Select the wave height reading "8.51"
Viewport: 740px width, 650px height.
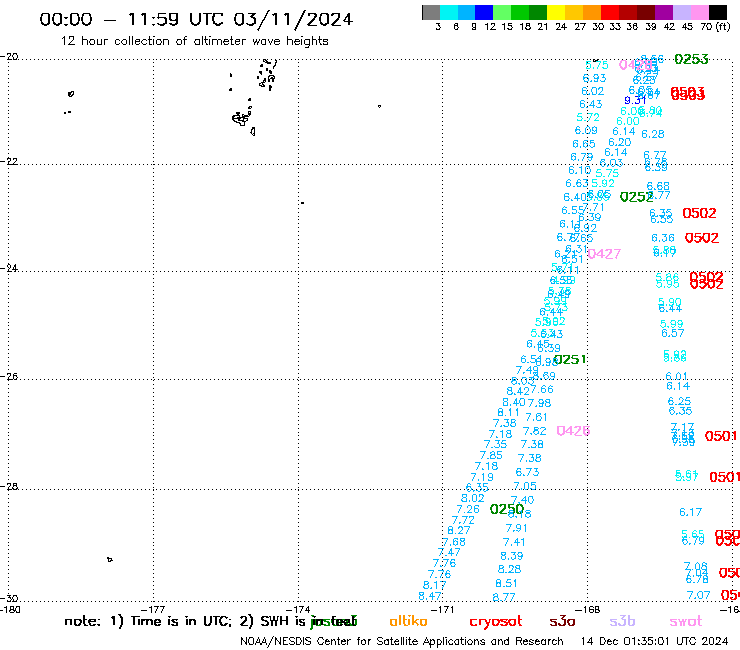(x=506, y=583)
